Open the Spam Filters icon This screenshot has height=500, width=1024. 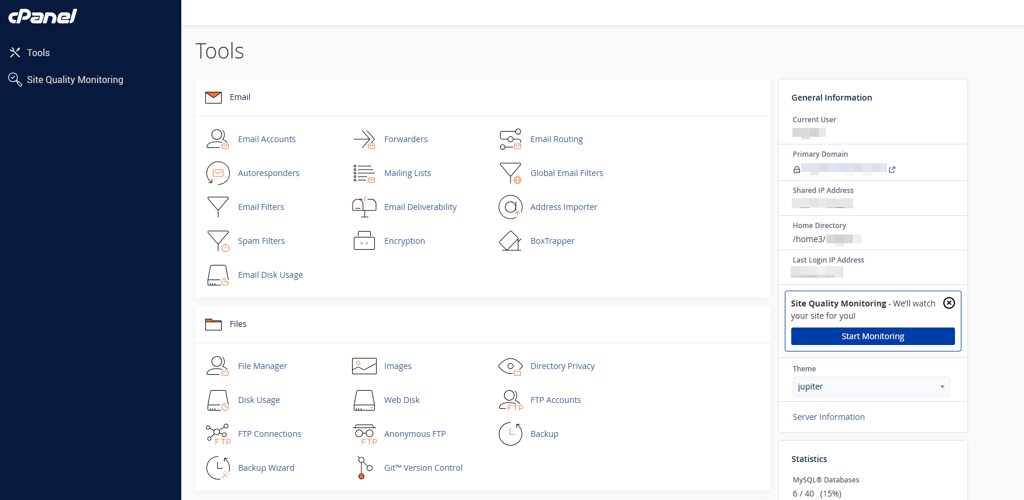217,241
